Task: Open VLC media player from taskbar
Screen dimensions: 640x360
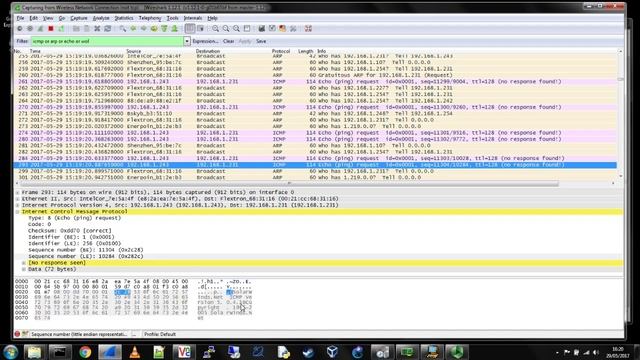Action: (x=135, y=352)
